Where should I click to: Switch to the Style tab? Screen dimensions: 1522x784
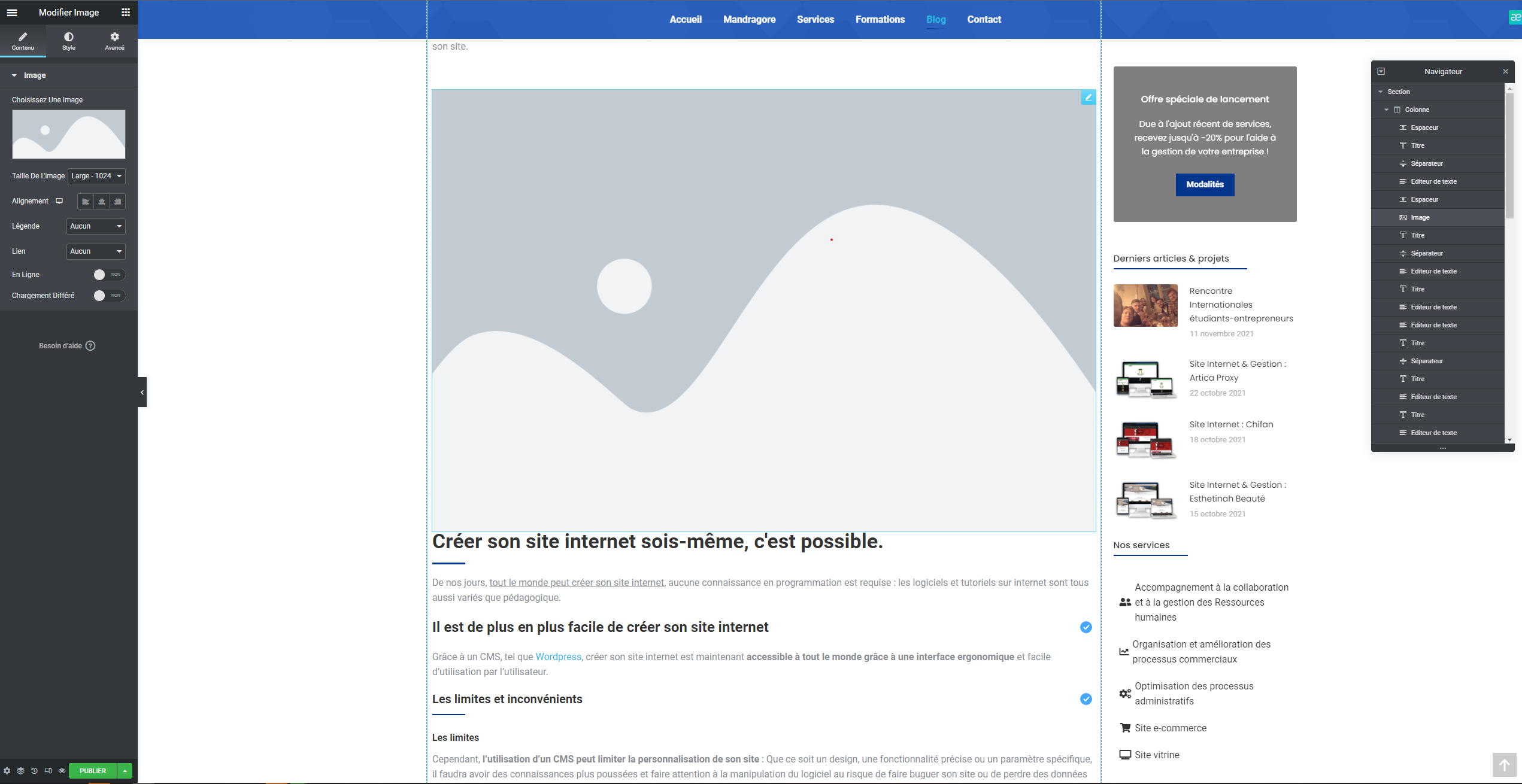tap(68, 41)
